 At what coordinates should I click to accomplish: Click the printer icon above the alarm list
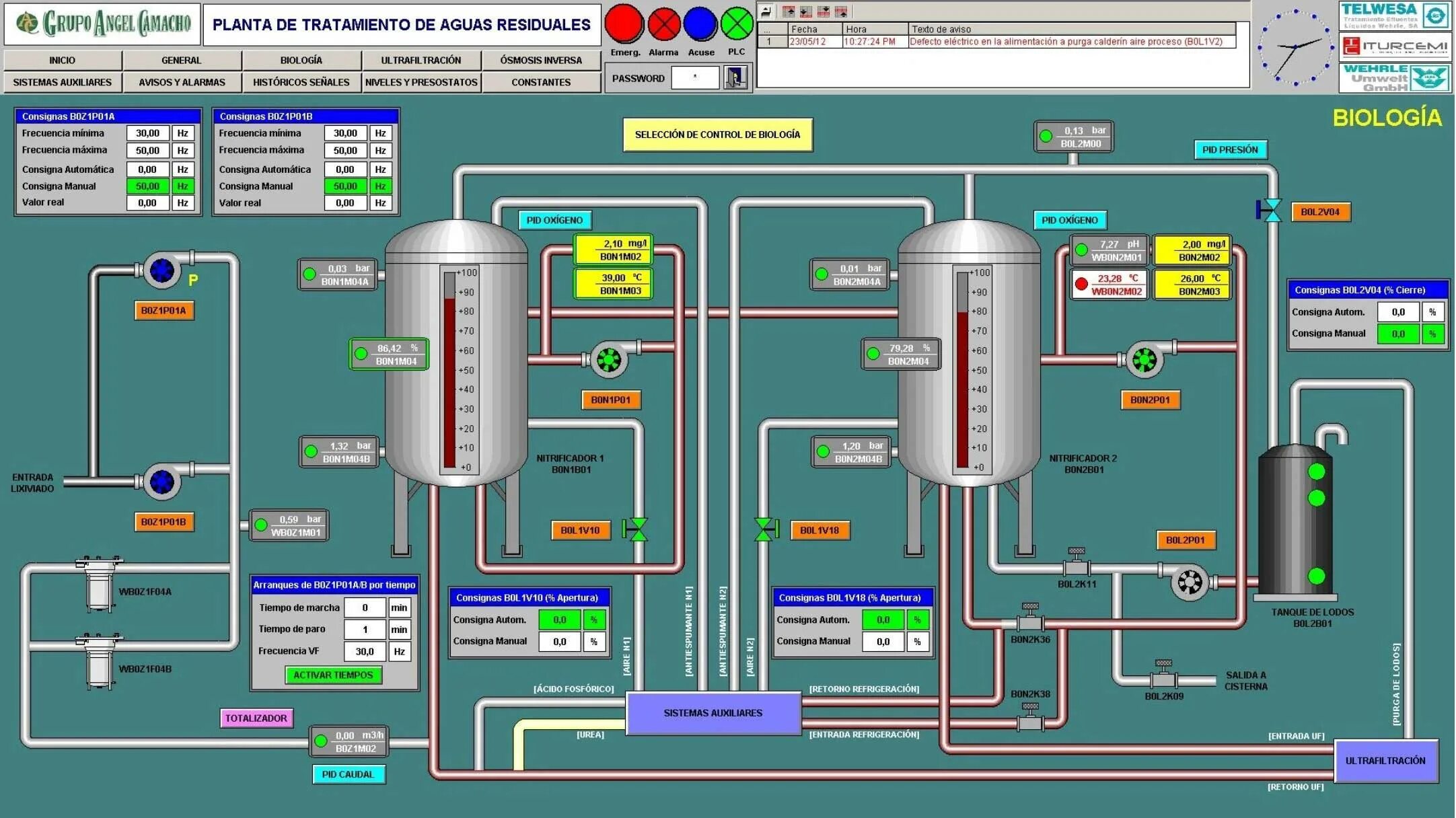coord(765,11)
